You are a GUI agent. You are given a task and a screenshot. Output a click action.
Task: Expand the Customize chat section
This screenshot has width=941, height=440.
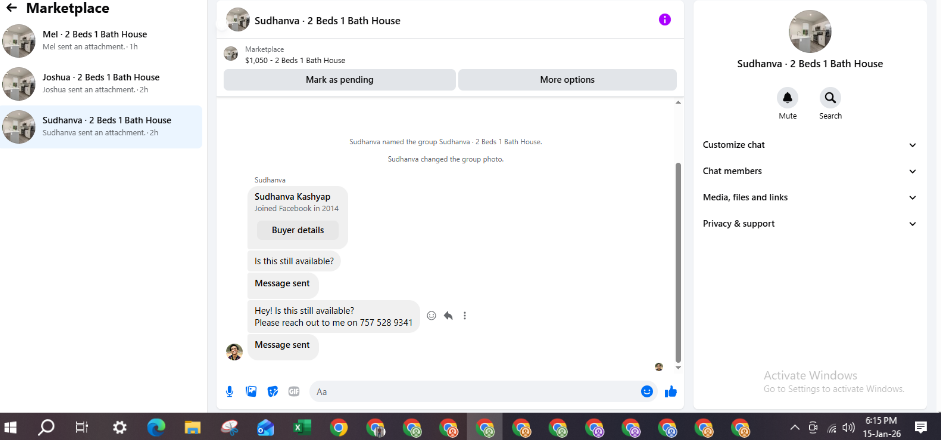point(810,145)
